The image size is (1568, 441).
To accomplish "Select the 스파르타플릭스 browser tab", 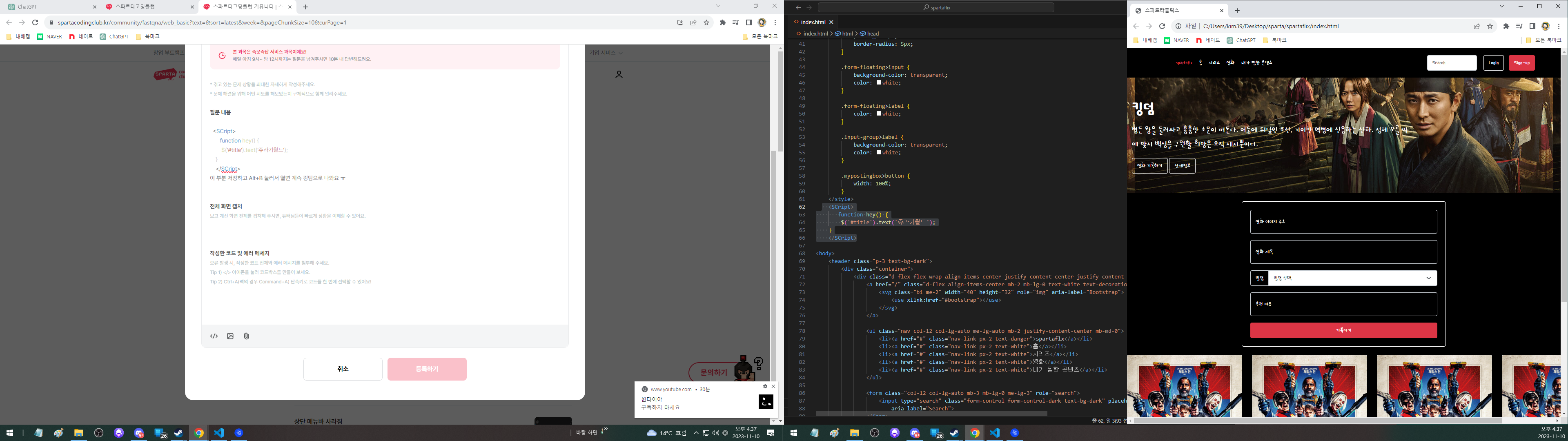I will coord(1178,10).
